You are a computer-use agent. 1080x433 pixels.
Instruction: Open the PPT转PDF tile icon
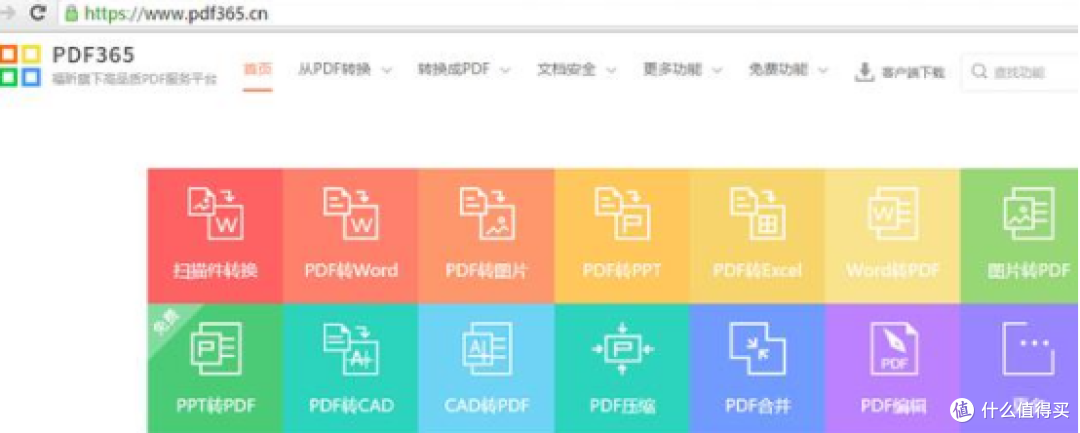click(x=216, y=349)
